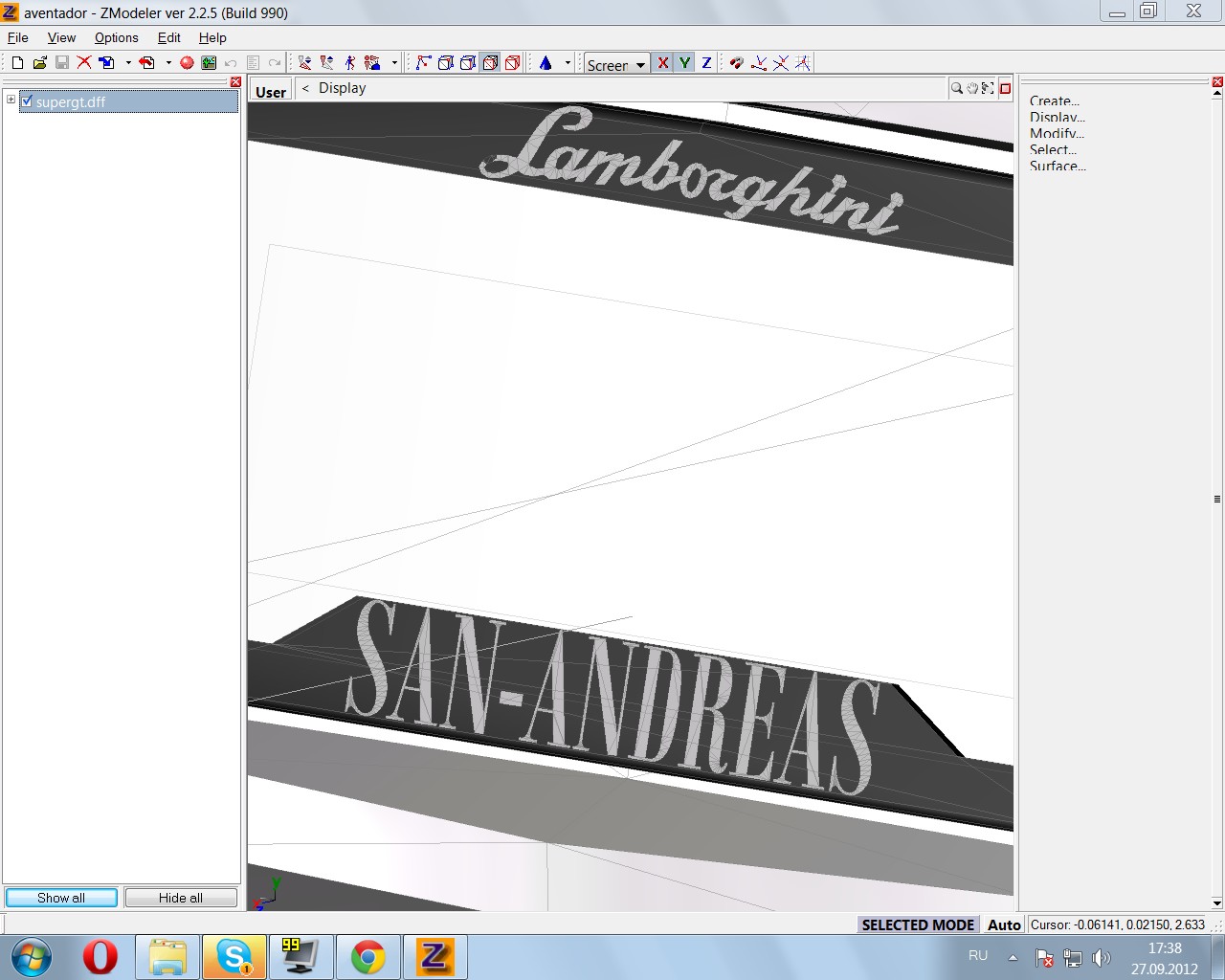Click the red grid with blue shape icon
1225x980 pixels.
(372, 63)
